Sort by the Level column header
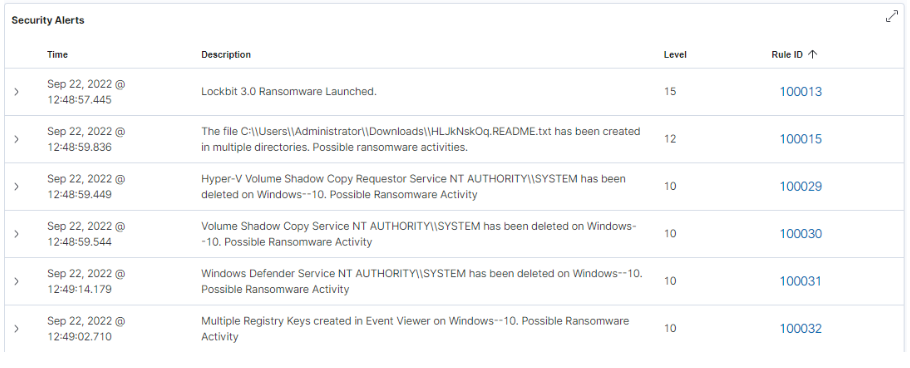 coord(675,55)
